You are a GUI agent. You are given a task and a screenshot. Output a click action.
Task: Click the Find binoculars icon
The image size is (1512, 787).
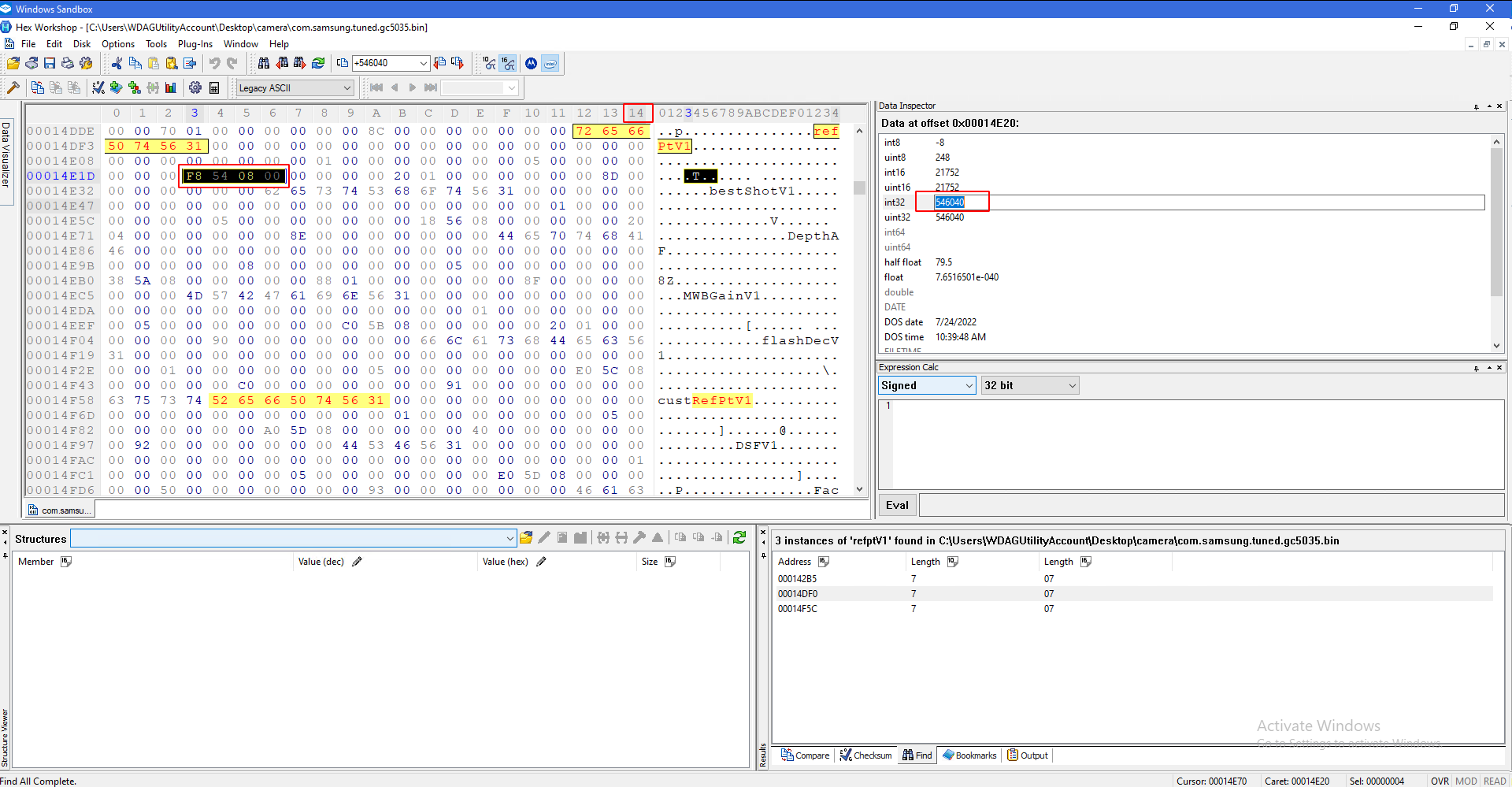click(264, 63)
